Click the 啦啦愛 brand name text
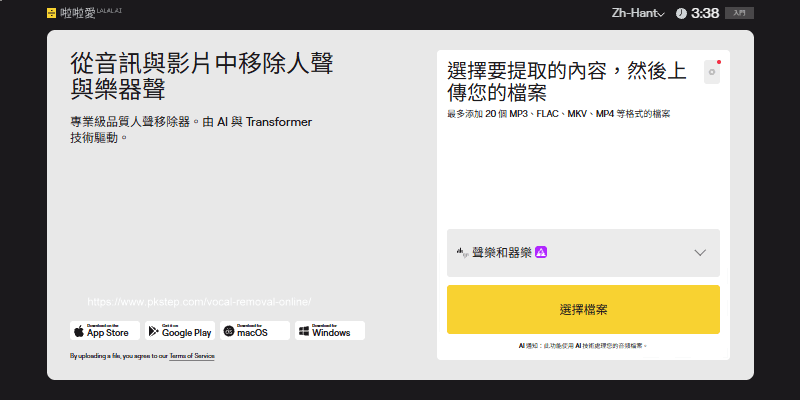This screenshot has width=800, height=400. click(x=78, y=14)
